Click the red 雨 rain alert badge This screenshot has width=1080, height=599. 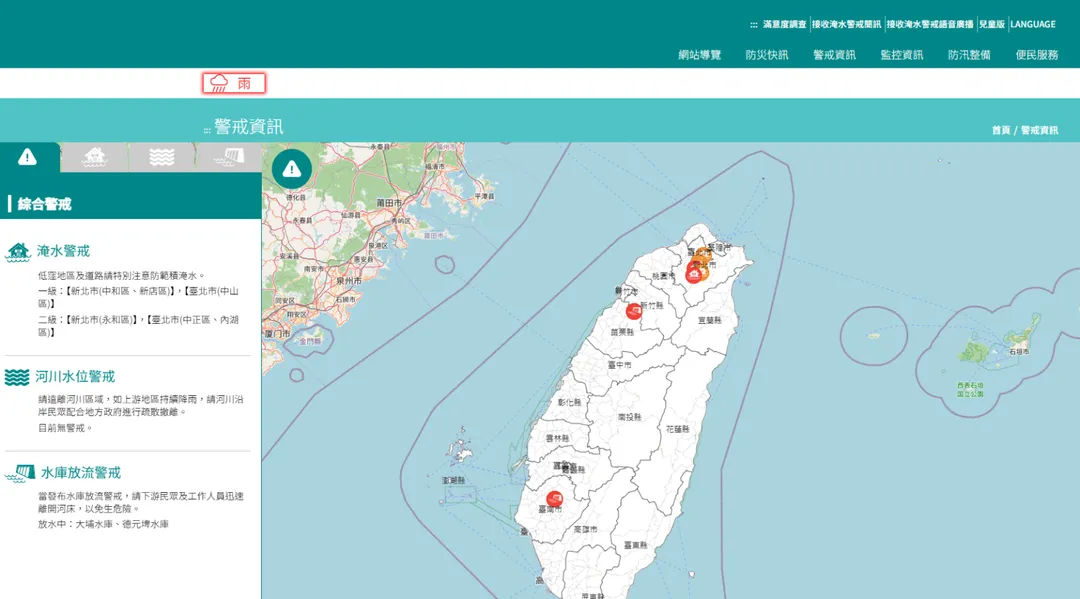click(x=233, y=83)
